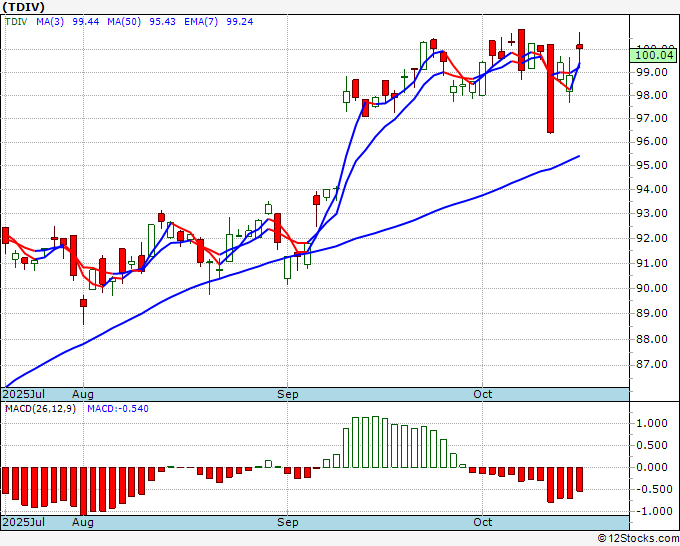Click the MA(3) legend label
This screenshot has height=546, width=680.
point(50,22)
